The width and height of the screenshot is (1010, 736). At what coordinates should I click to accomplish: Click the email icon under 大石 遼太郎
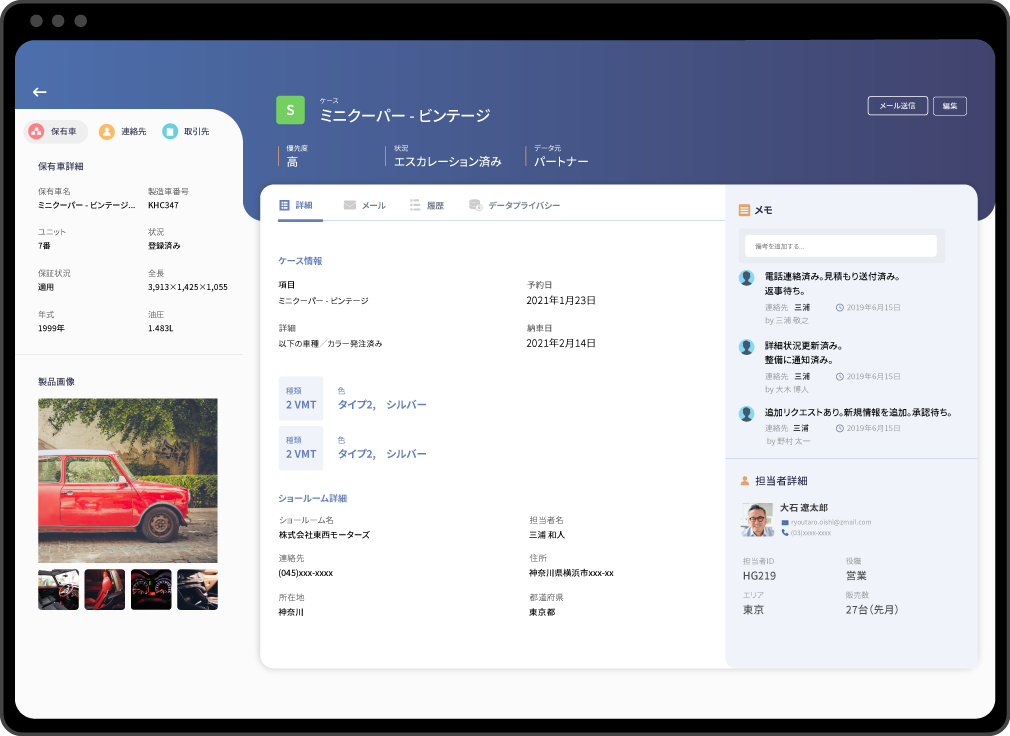[785, 522]
